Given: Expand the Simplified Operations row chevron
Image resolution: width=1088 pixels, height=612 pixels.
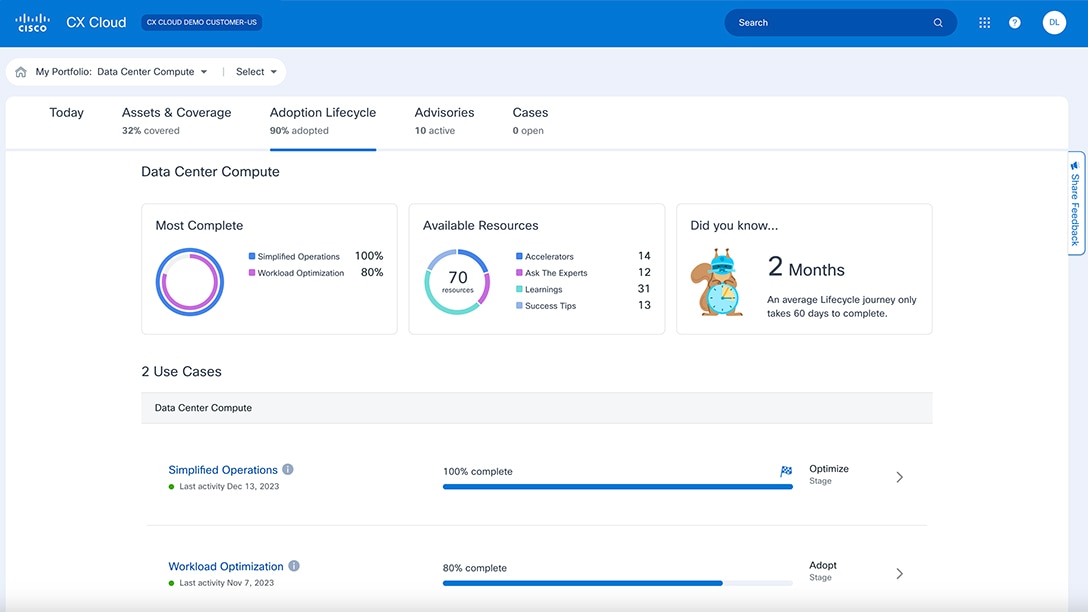Looking at the screenshot, I should (899, 477).
